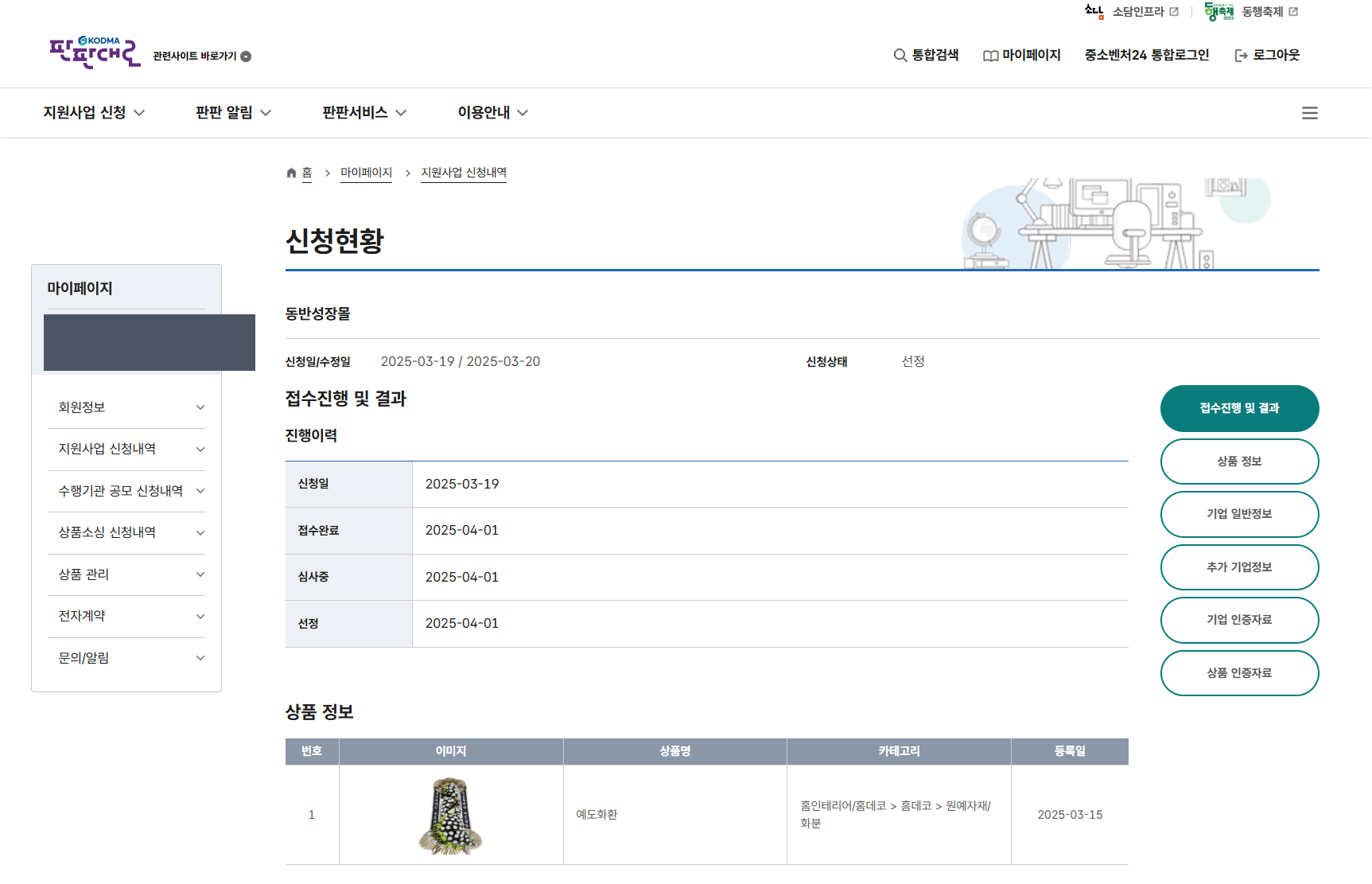This screenshot has height=884, width=1372.
Task: Click the product name 예도화환
Action: pos(597,815)
